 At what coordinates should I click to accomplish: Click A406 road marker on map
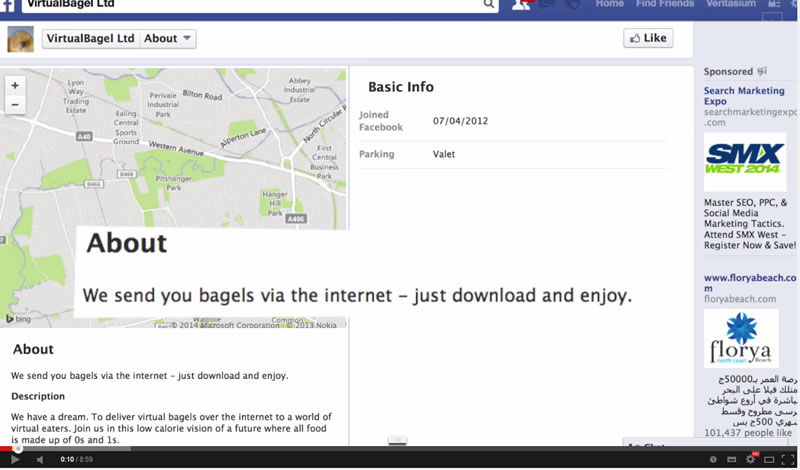pyautogui.click(x=295, y=219)
